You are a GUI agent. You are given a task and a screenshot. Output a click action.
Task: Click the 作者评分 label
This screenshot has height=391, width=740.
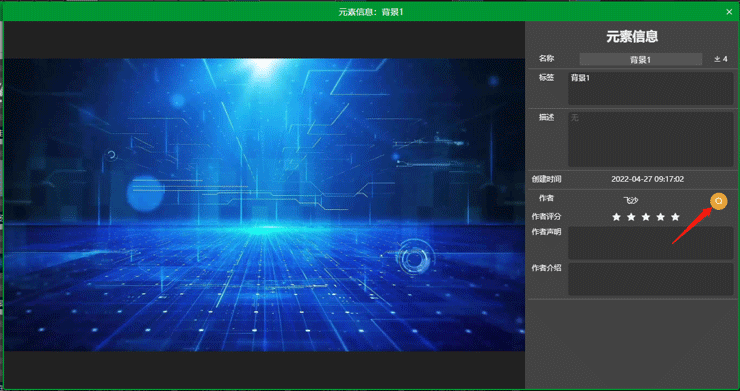point(547,216)
